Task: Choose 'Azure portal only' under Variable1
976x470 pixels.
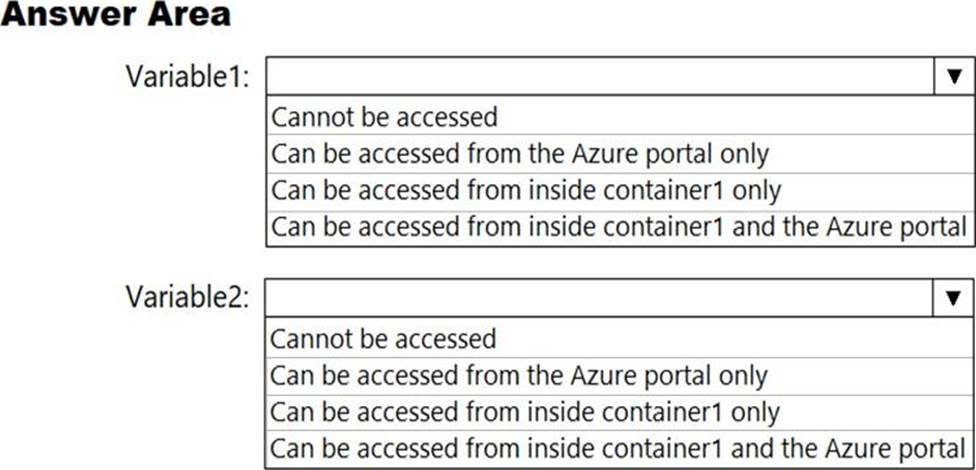Action: click(520, 154)
